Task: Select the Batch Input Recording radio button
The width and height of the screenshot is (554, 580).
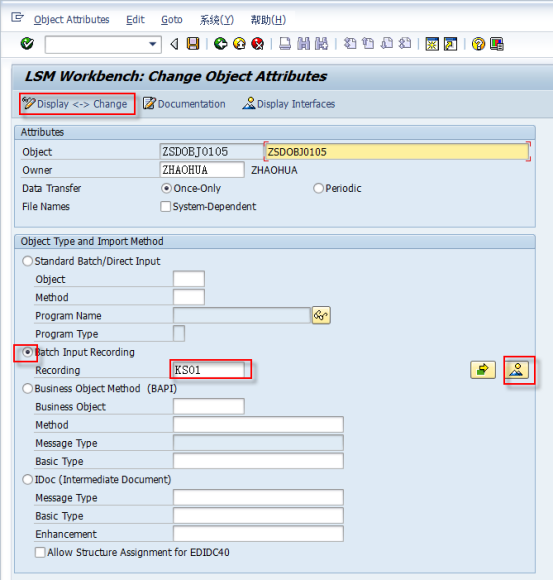Action: [27, 352]
